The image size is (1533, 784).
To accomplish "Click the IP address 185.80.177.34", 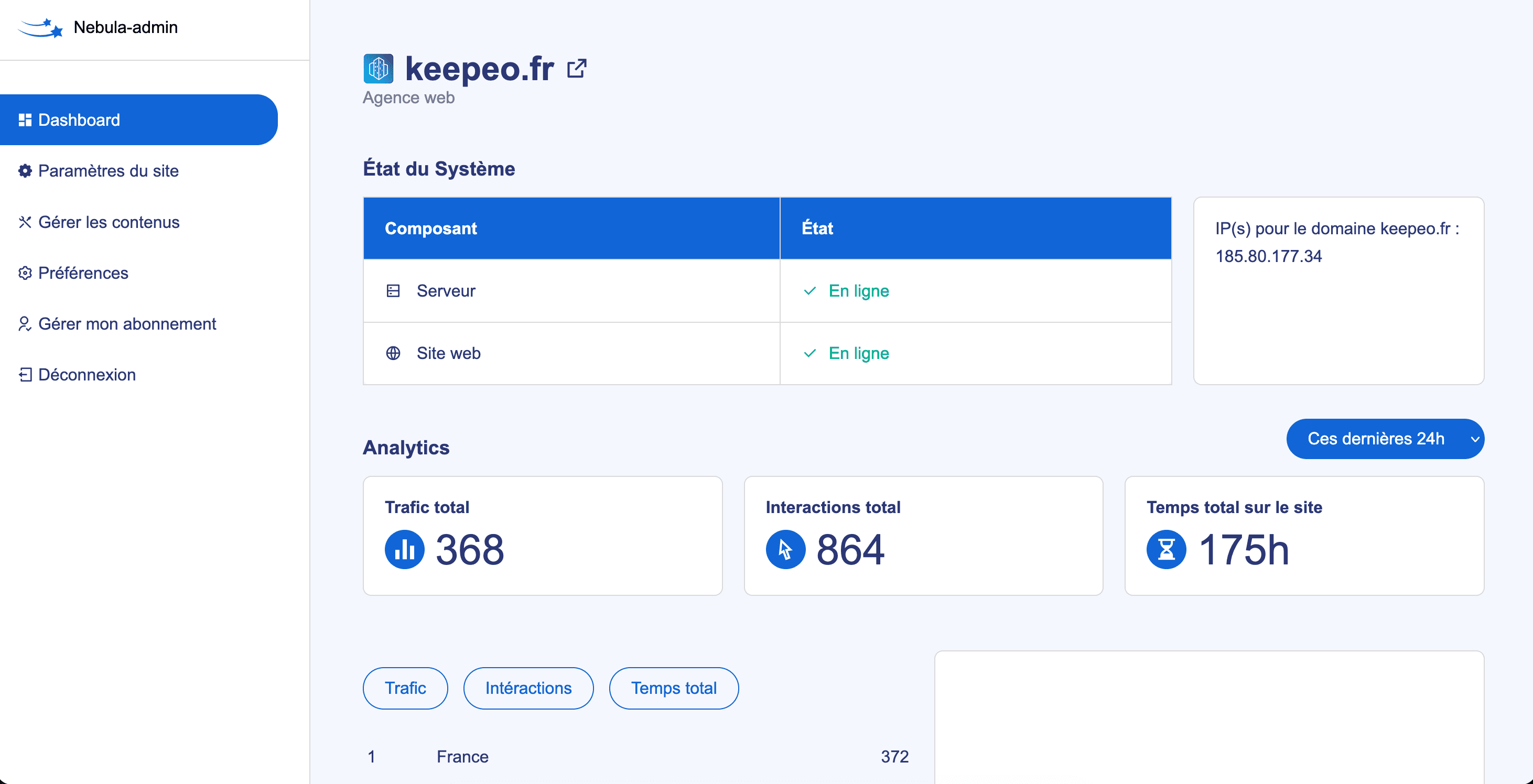I will click(x=1269, y=256).
